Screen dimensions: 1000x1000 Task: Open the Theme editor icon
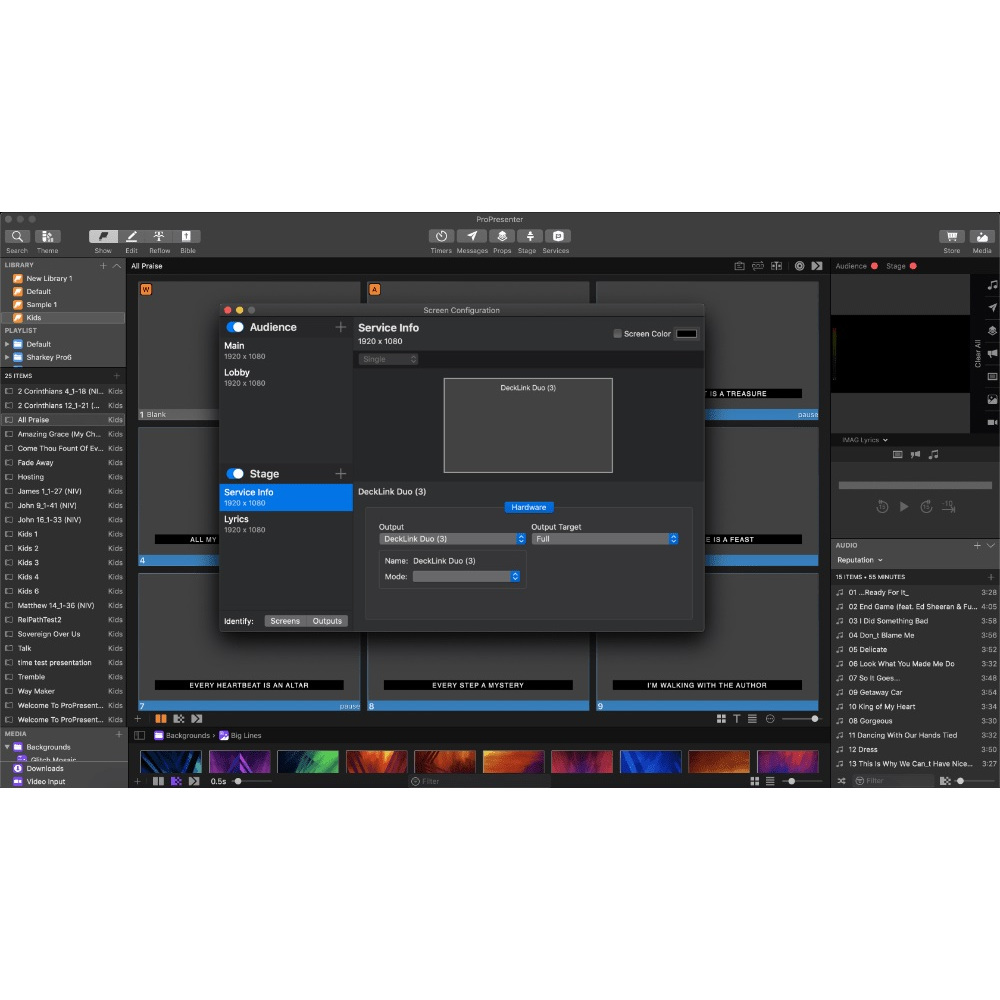click(48, 237)
